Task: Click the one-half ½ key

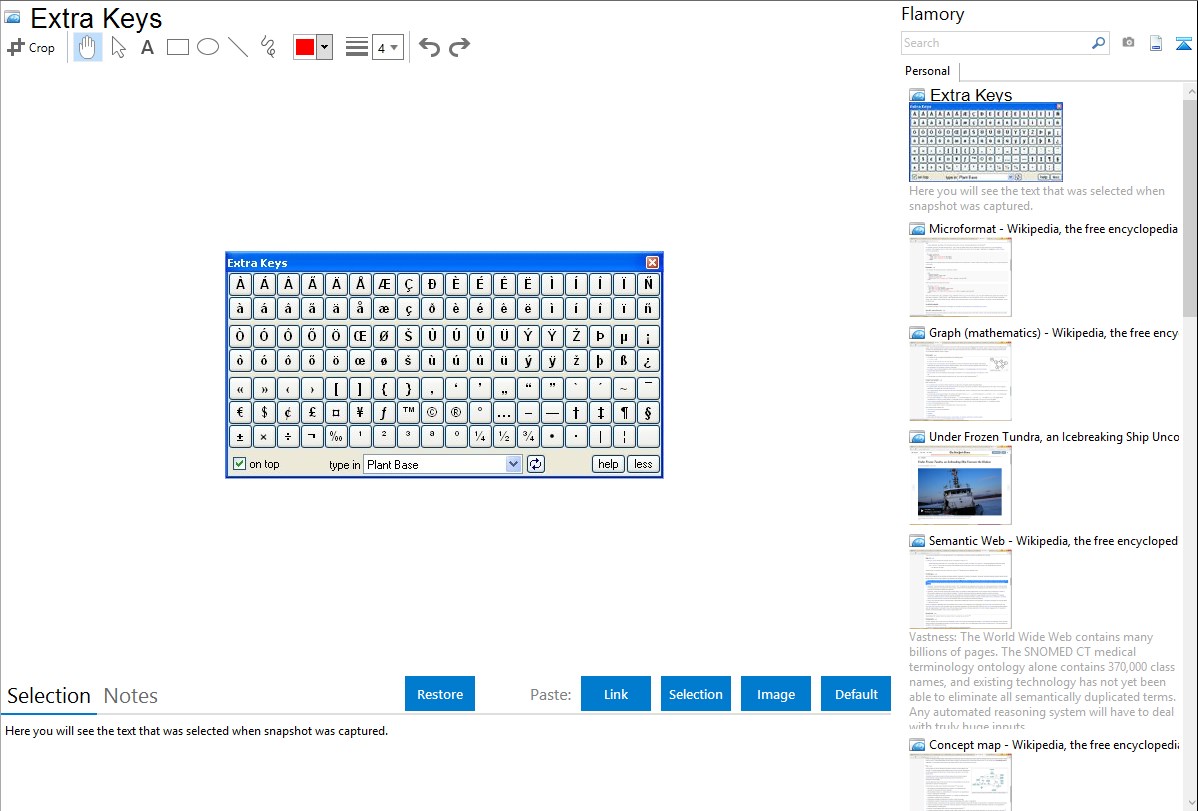Action: (504, 436)
